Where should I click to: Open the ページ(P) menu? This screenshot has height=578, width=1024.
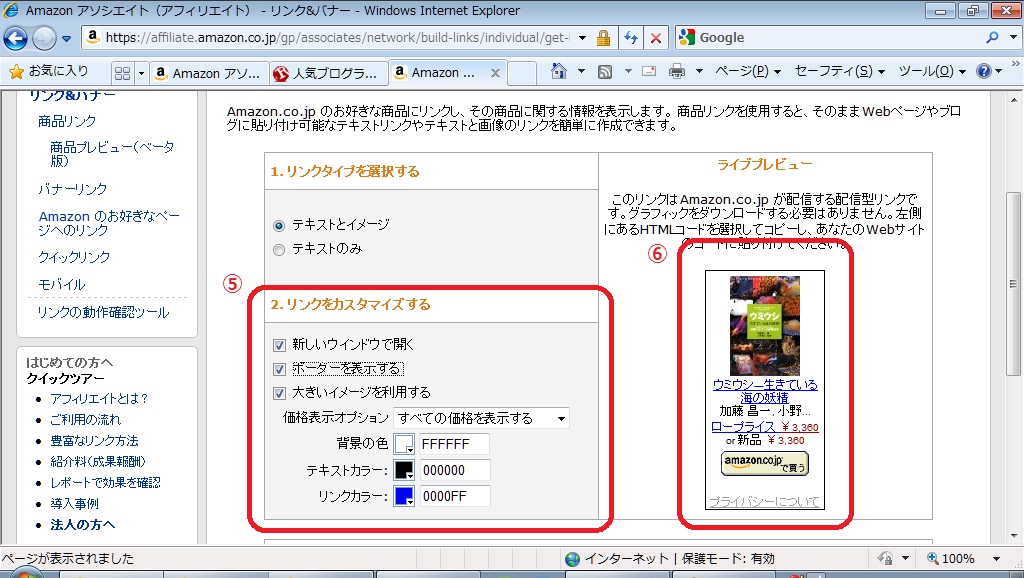(x=748, y=71)
